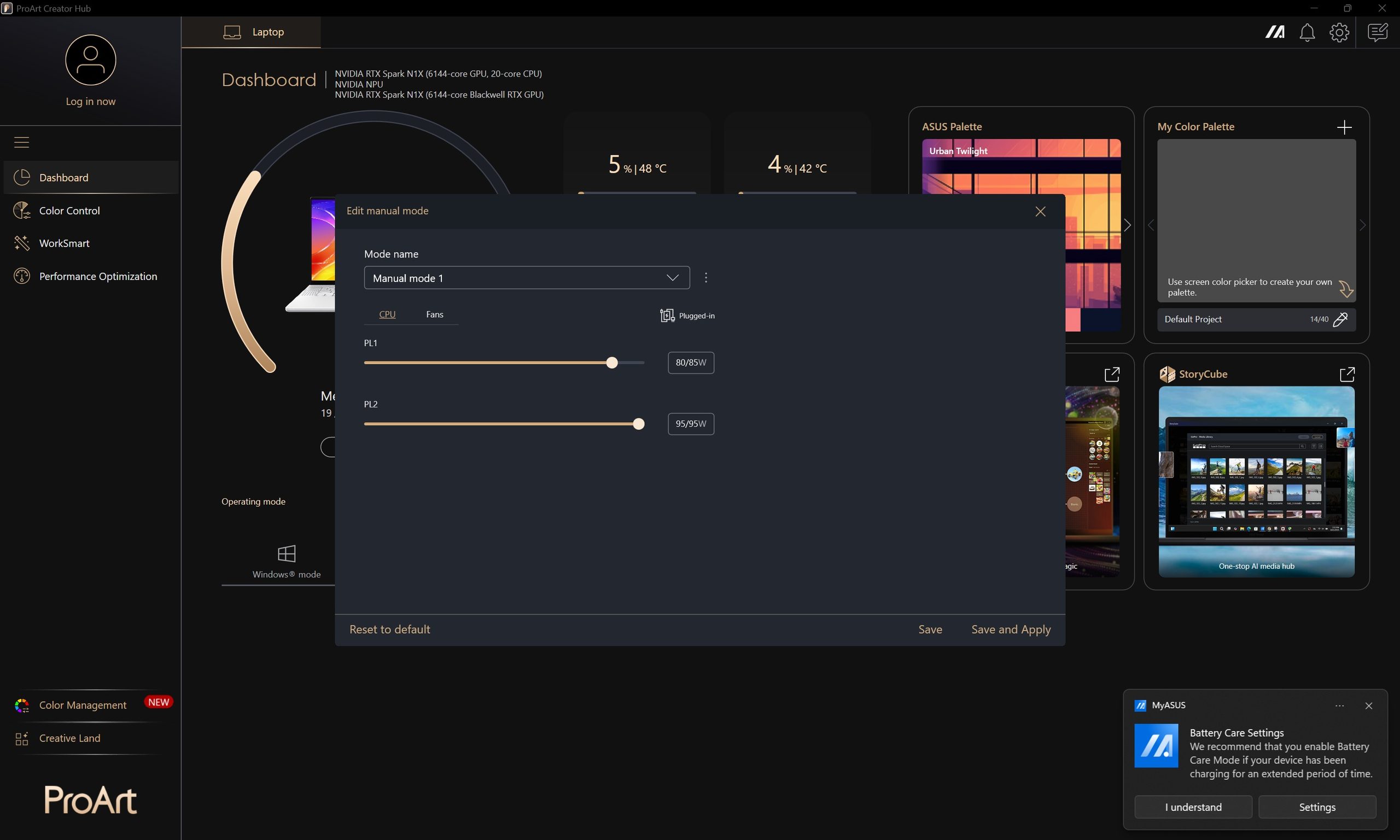Screen dimensions: 1400x840
Task: Adjust the PL2 slider handle
Action: click(x=638, y=424)
